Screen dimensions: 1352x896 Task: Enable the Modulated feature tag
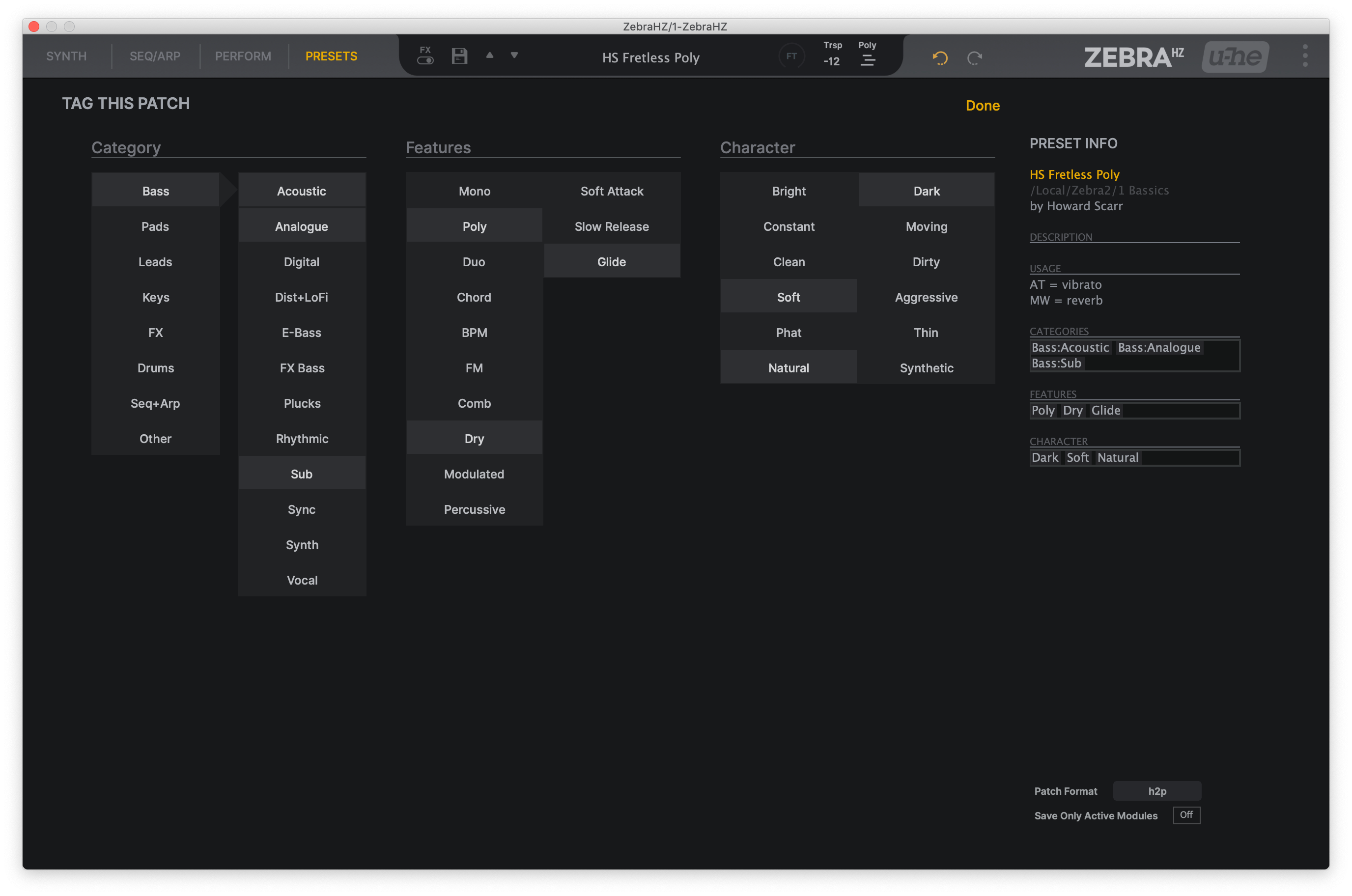click(x=474, y=474)
